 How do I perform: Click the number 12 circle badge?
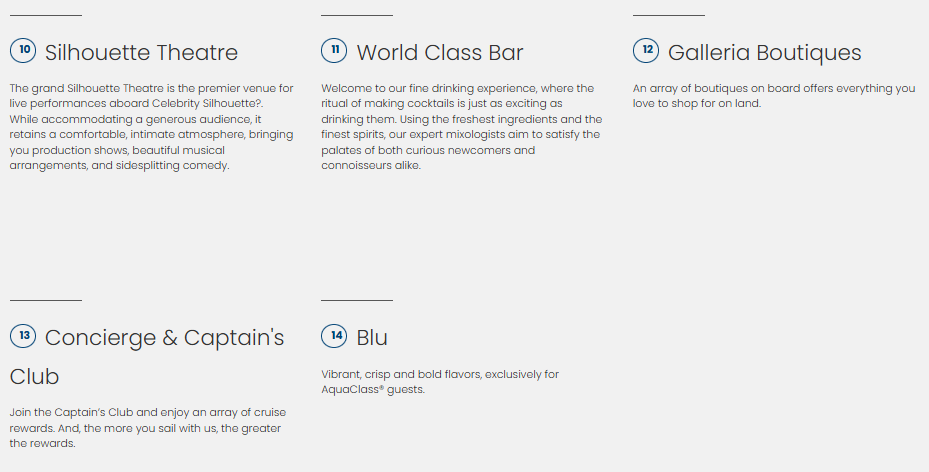[647, 51]
